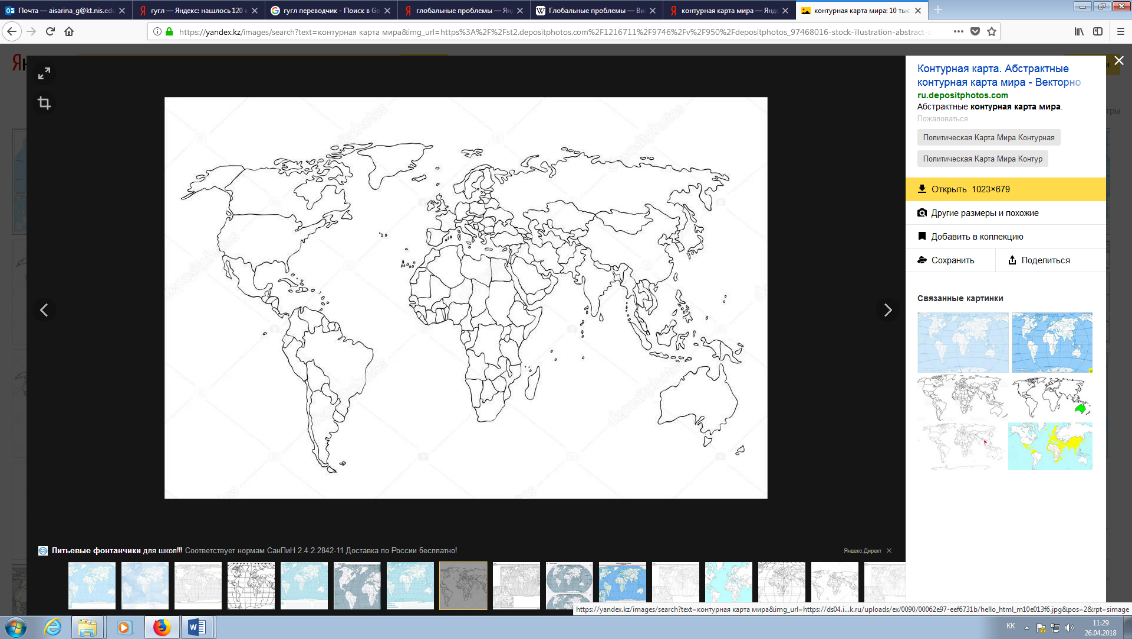Select tag Политическая Карта Мира Контурная
Screen dimensions: 1132x639
(988, 137)
